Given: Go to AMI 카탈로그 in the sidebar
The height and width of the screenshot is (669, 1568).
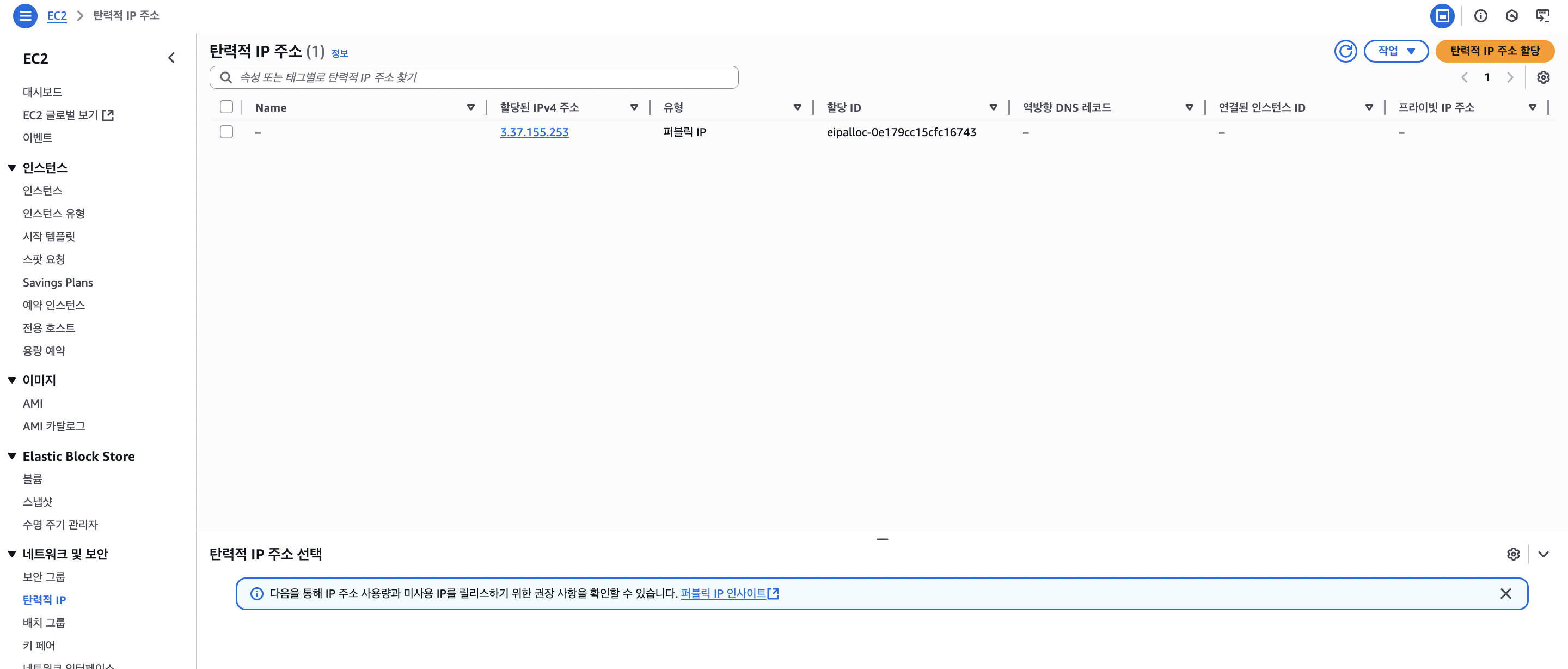Looking at the screenshot, I should click(x=53, y=426).
